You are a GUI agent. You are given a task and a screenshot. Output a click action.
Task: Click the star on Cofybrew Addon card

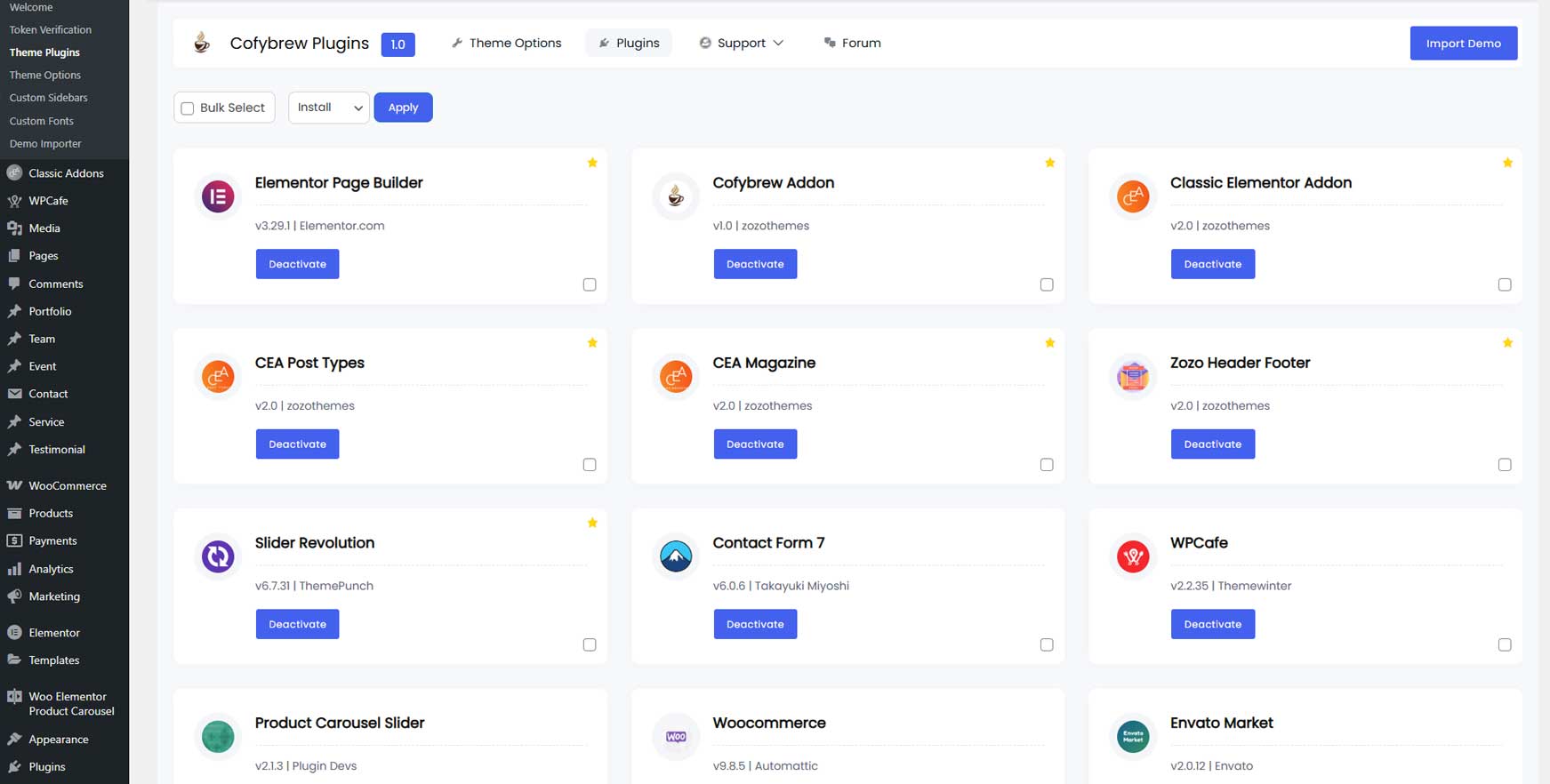[1050, 163]
